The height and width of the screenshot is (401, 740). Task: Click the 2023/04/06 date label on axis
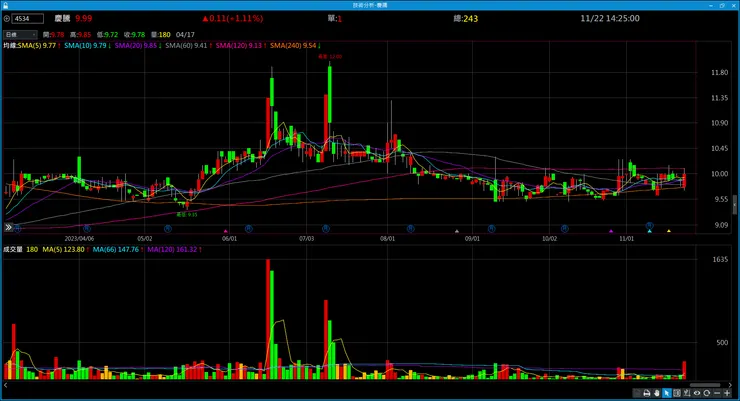pos(79,239)
